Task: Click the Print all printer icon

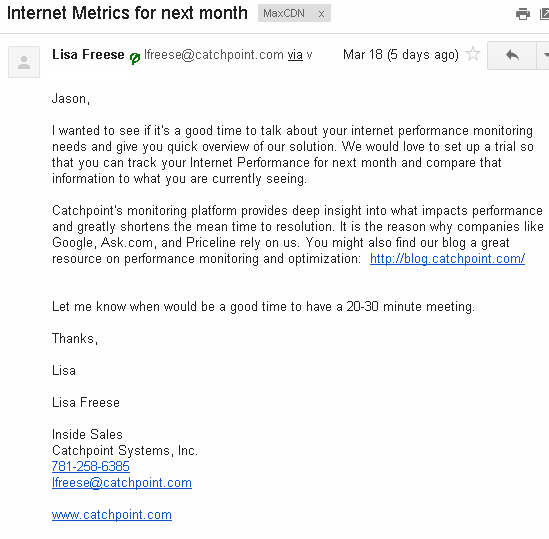Action: (522, 14)
